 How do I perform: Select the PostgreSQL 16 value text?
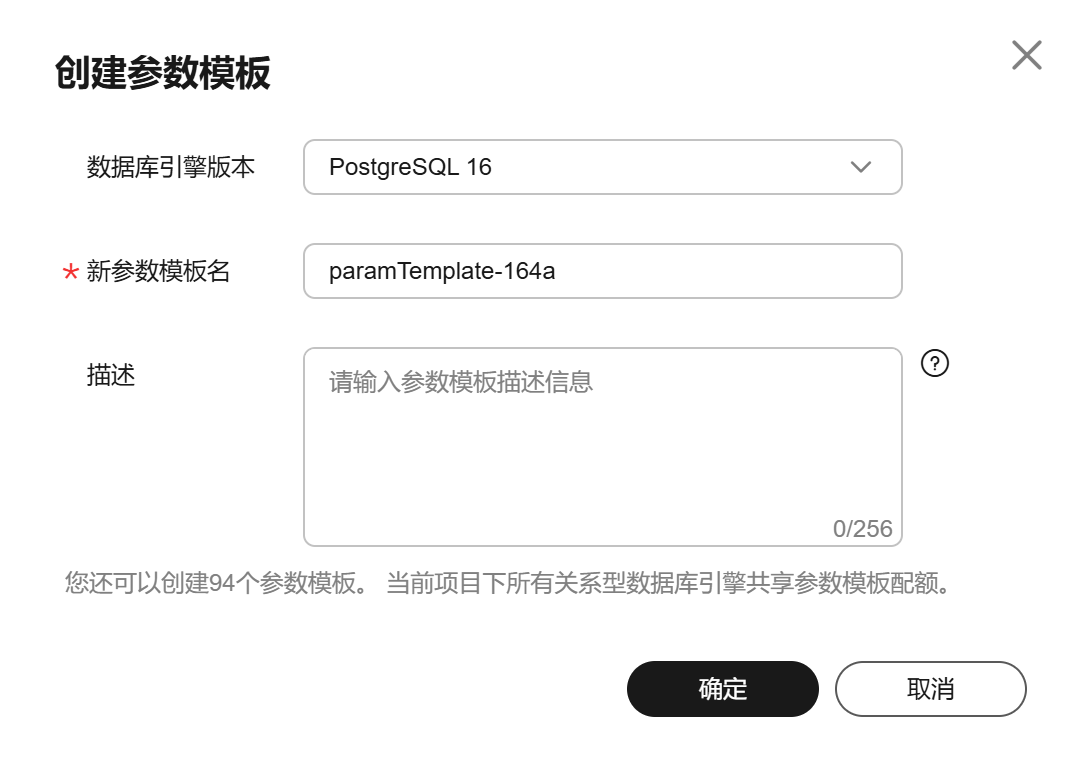(410, 167)
